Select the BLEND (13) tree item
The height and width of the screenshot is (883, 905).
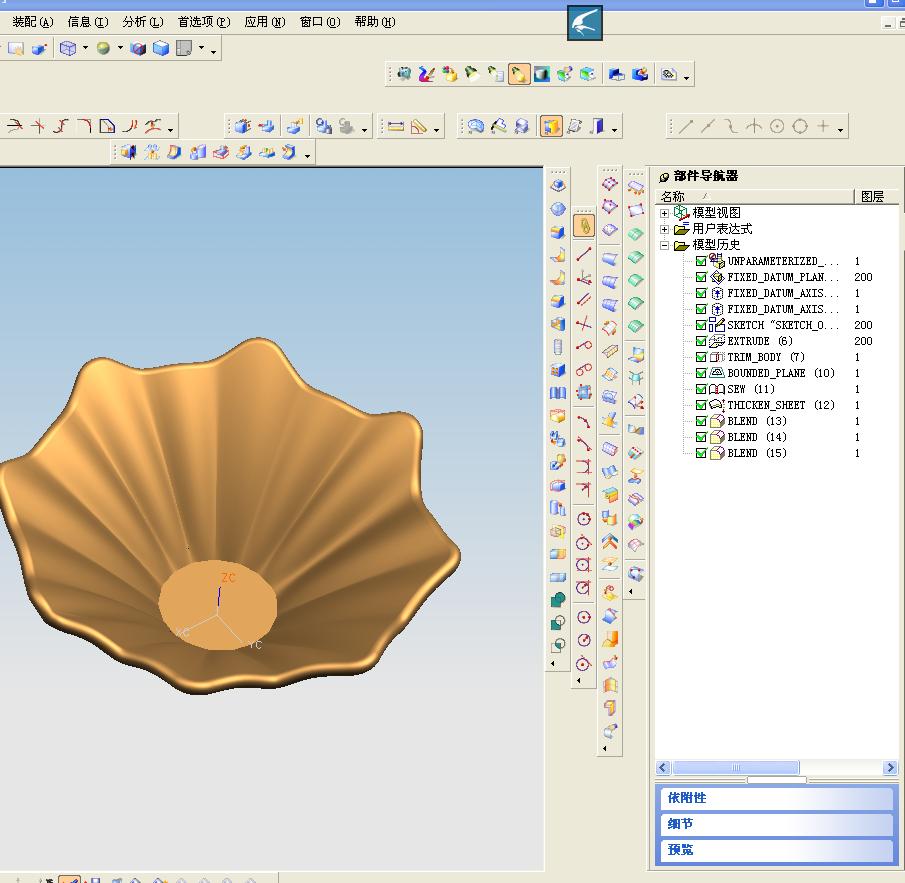[x=757, y=421]
